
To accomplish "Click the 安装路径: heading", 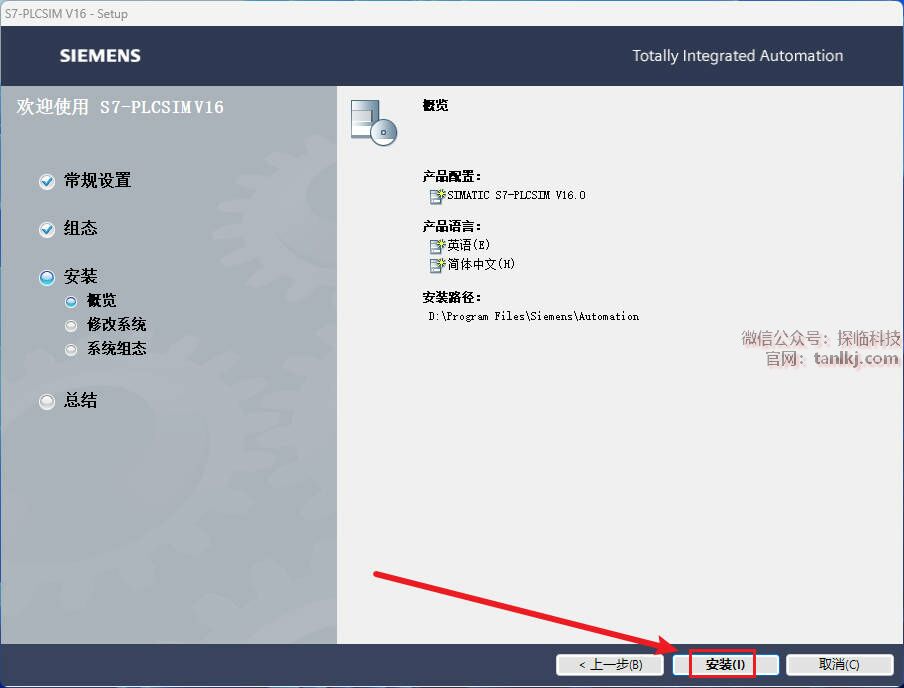I will tap(451, 297).
